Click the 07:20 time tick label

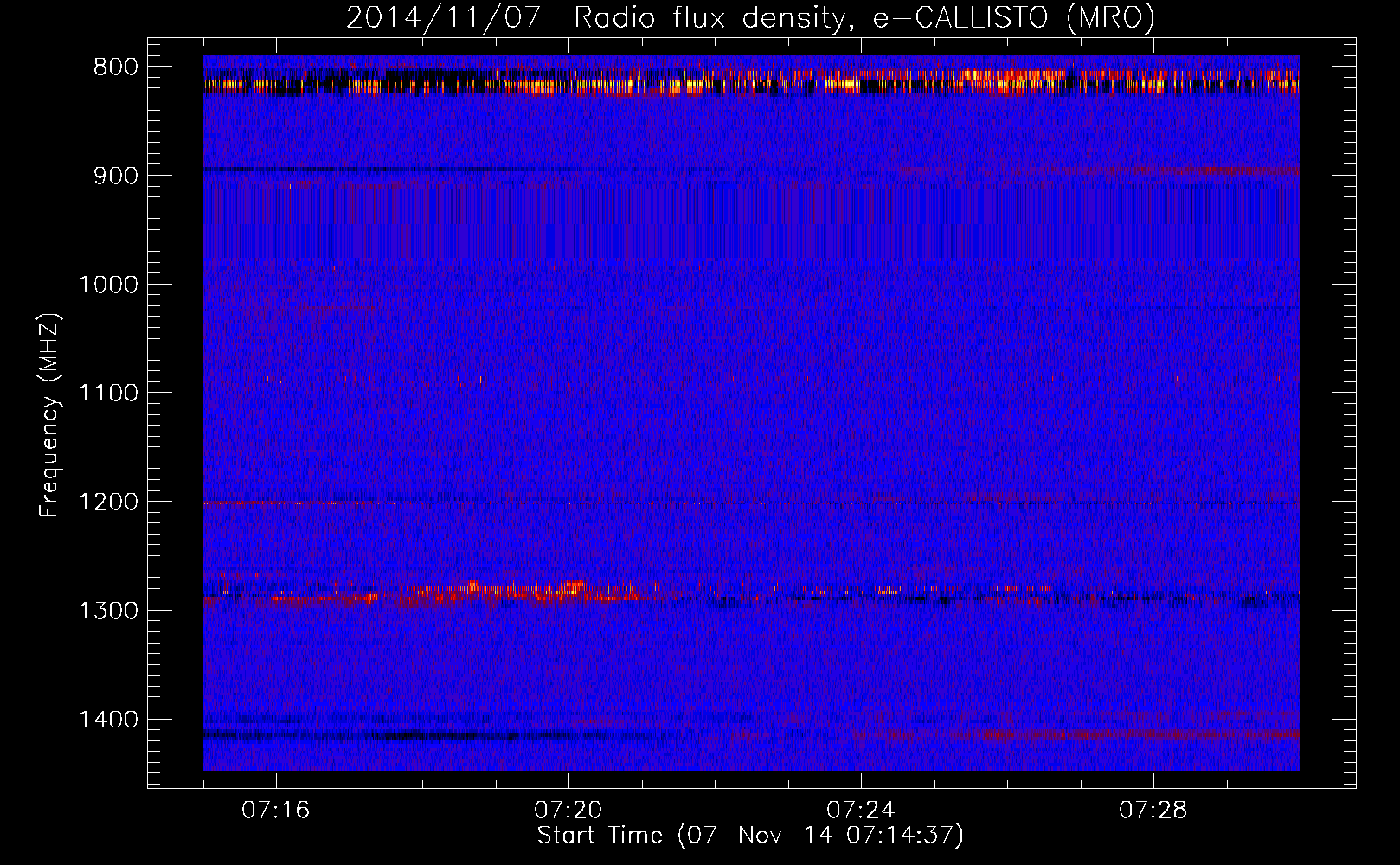[x=568, y=811]
